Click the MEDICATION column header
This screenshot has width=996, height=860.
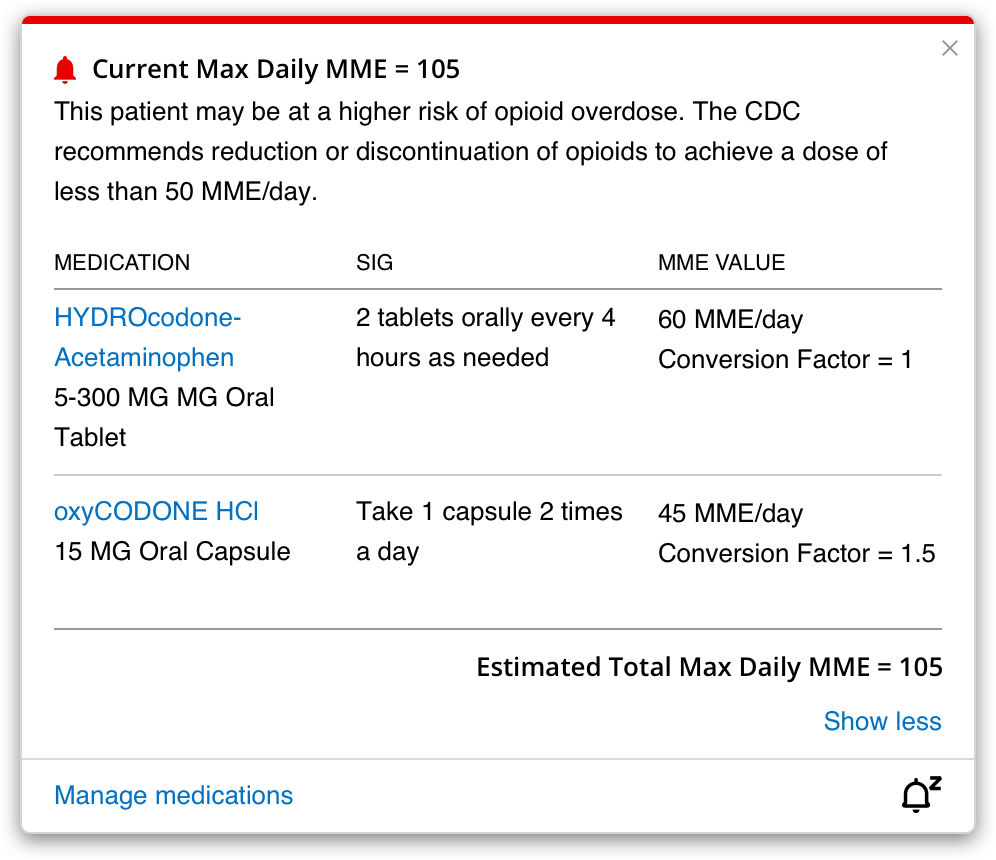coord(122,262)
